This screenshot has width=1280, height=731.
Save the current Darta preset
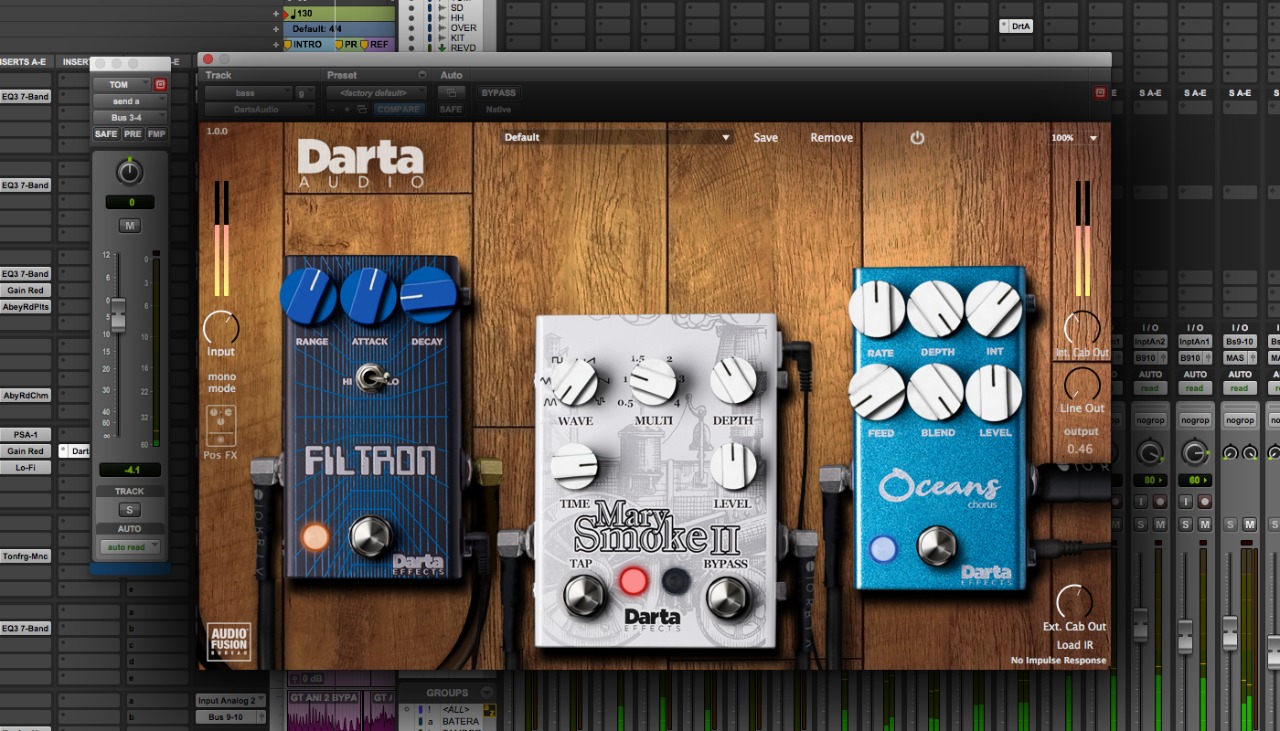[x=765, y=138]
